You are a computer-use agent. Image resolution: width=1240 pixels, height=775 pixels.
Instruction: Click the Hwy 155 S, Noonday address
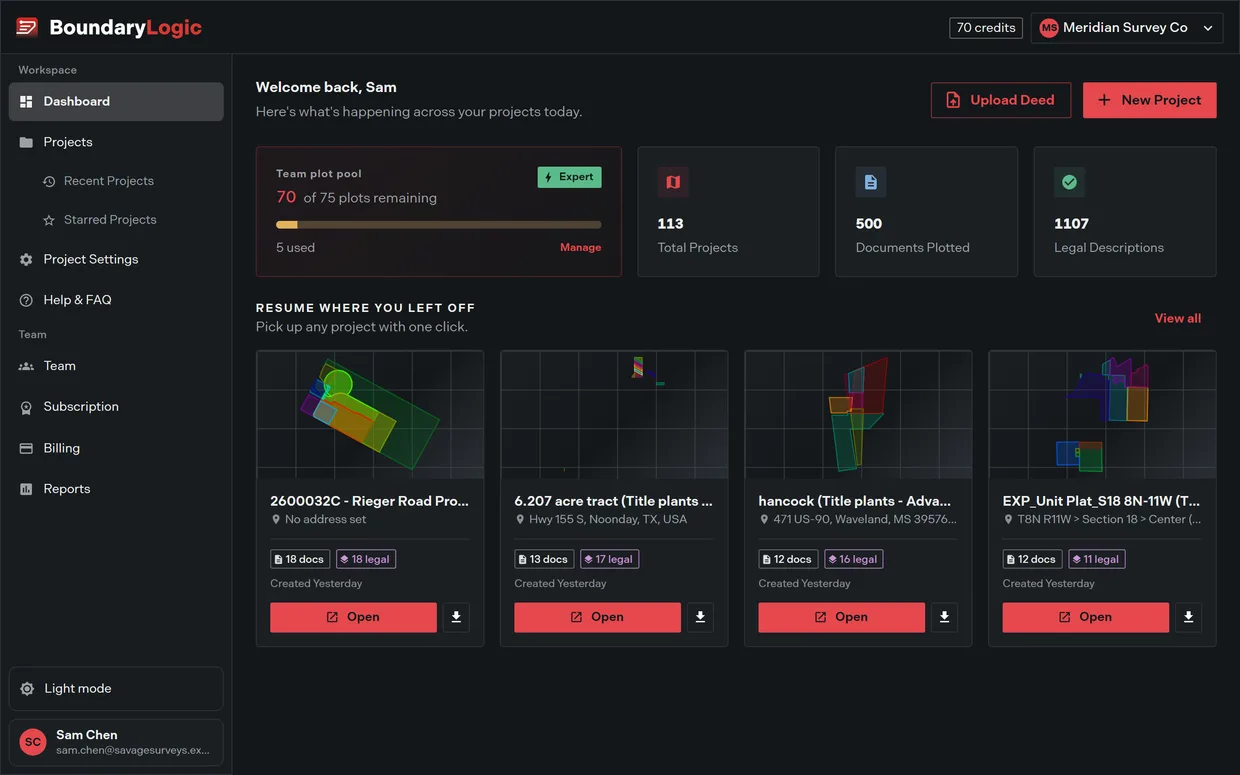[608, 519]
